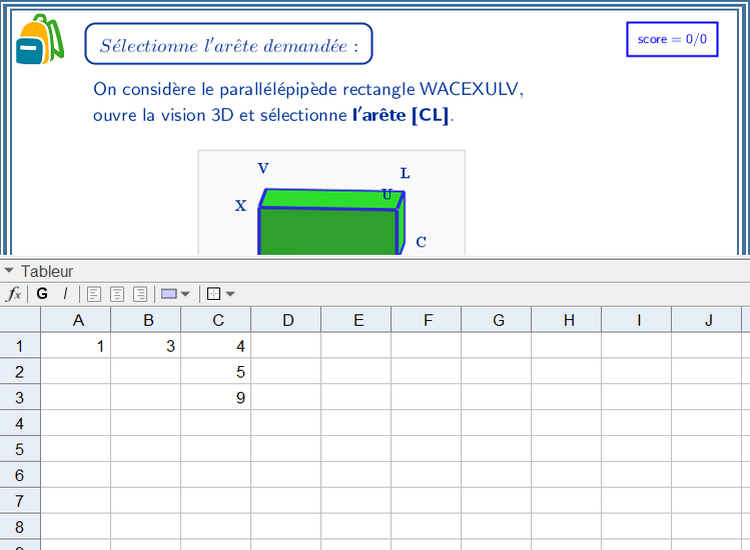This screenshot has height=550, width=750.
Task: Click vertex label V on the figure
Action: point(263,168)
